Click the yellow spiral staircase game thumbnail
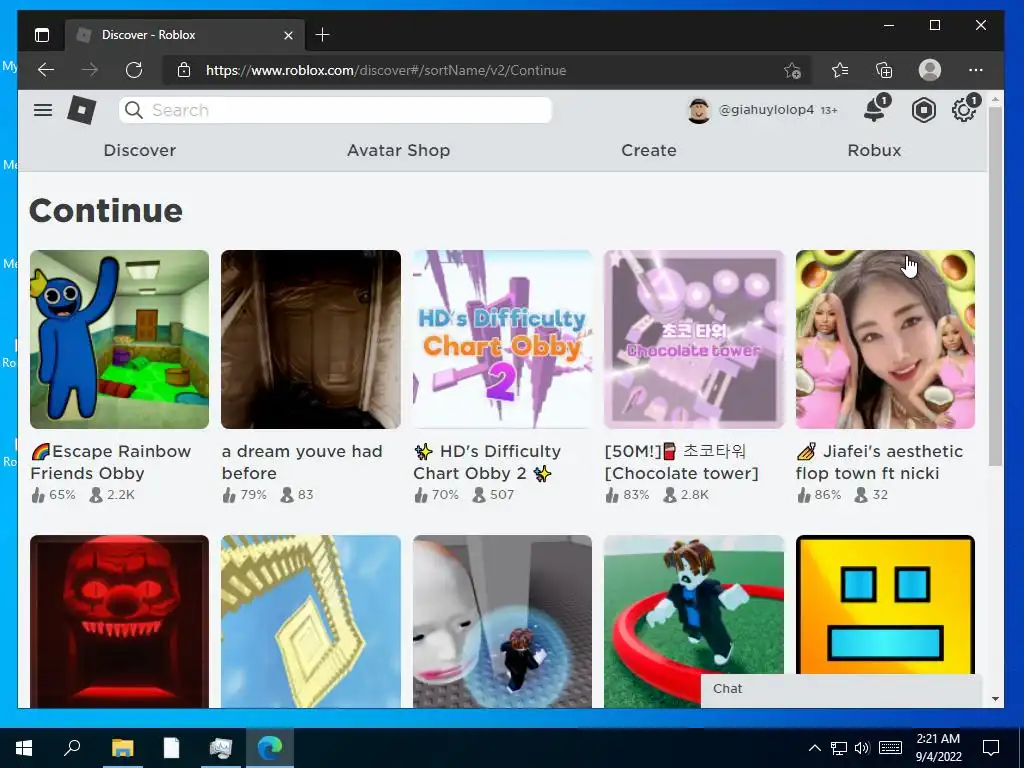 click(x=311, y=621)
